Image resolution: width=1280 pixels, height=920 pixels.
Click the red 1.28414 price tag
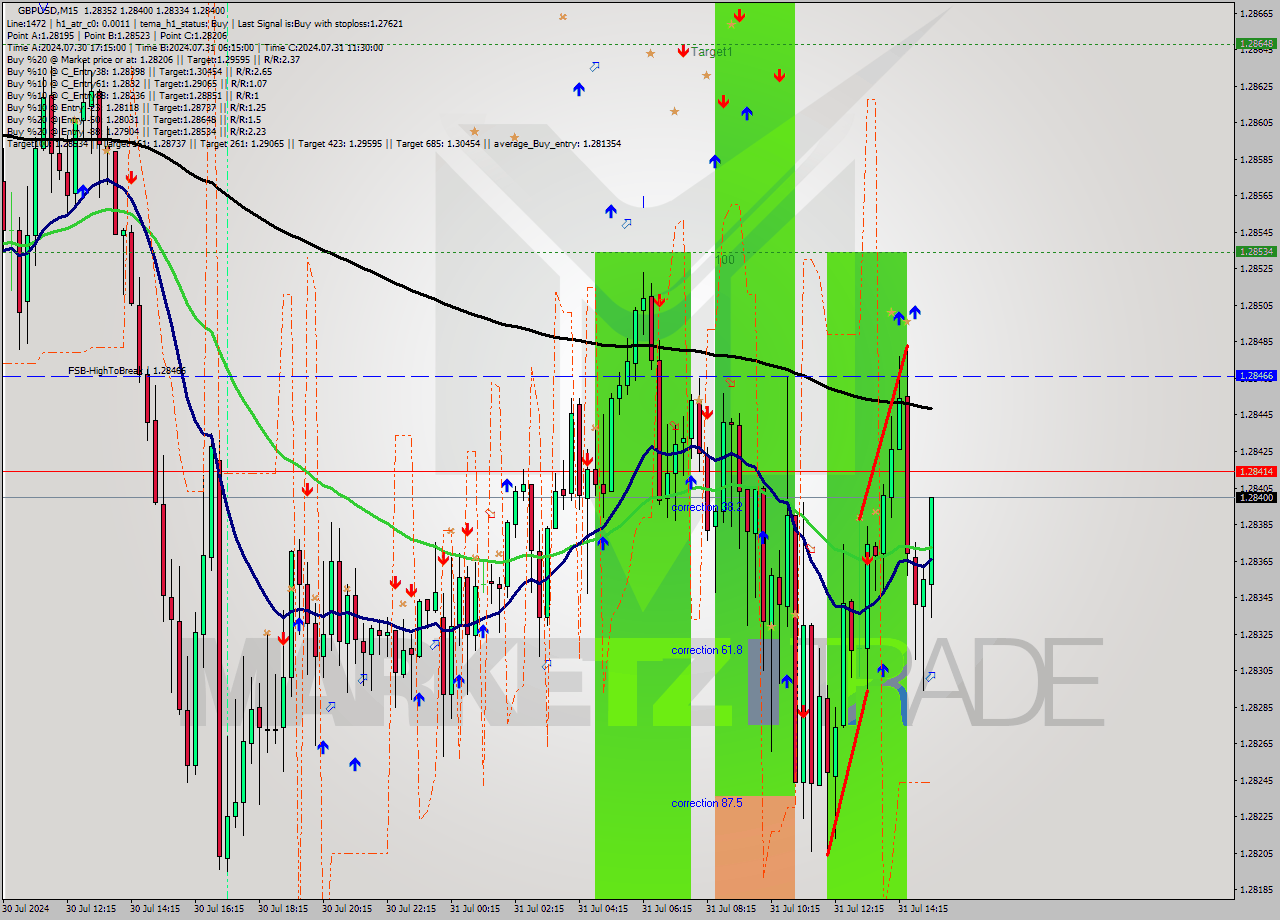1256,471
